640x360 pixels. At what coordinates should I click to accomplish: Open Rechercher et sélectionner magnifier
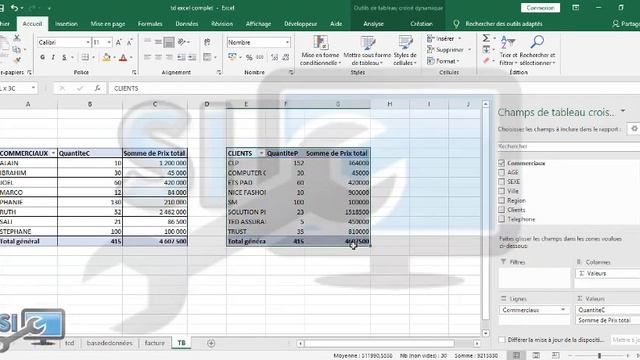[537, 51]
